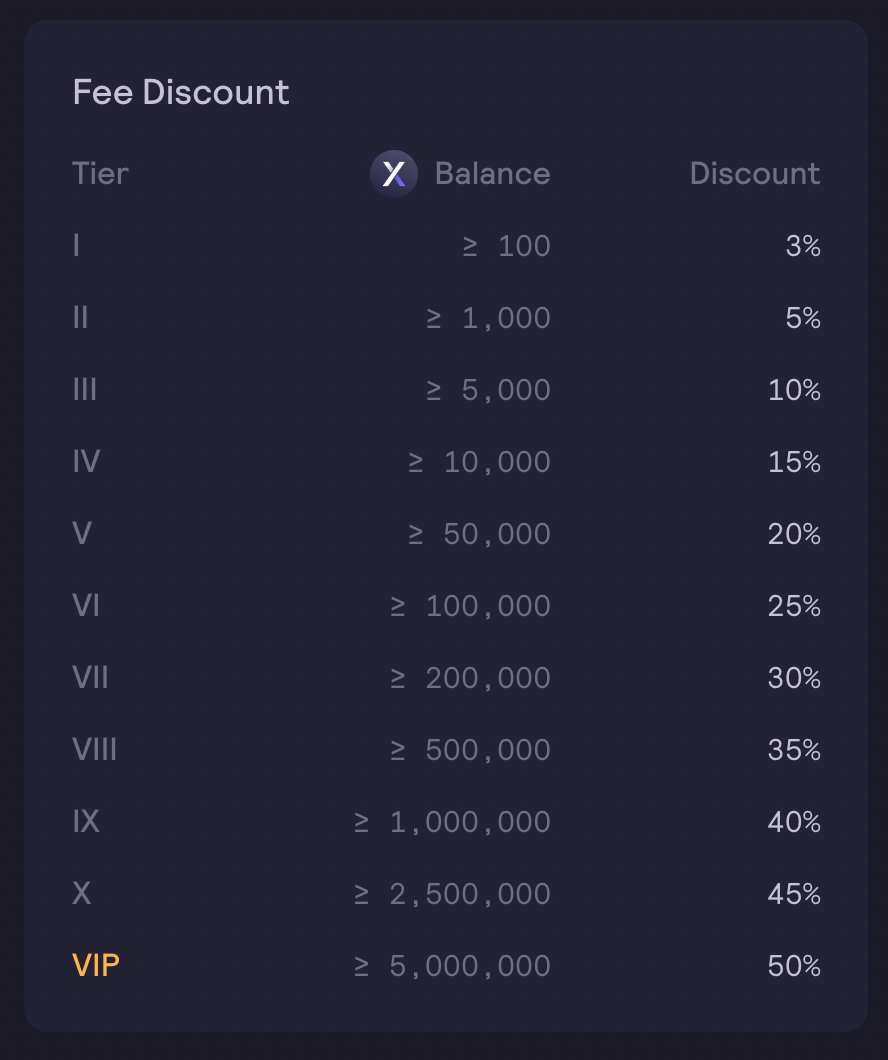This screenshot has width=888, height=1060.
Task: Select the Discount column header
Action: (755, 174)
